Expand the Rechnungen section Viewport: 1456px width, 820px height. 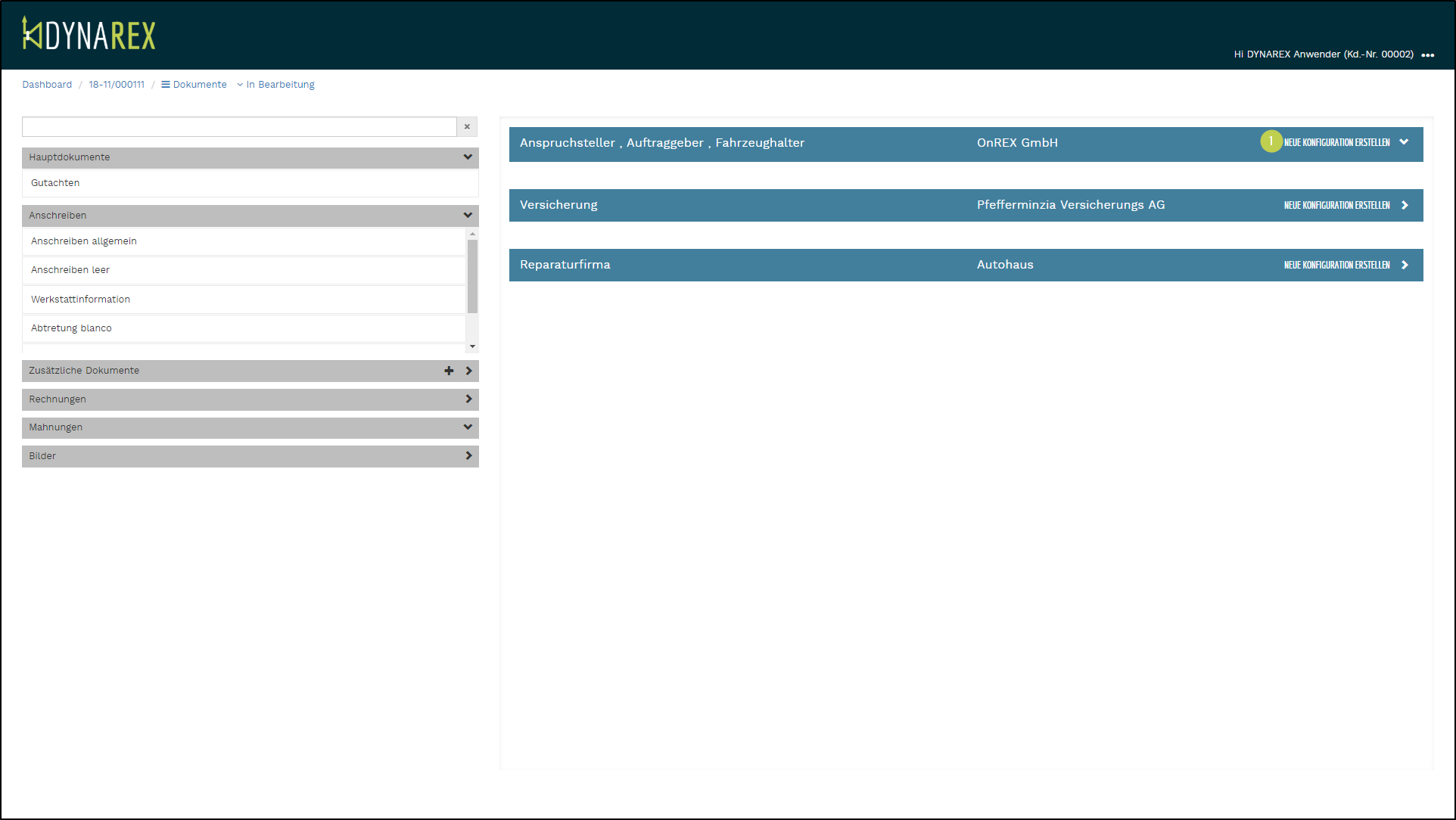coord(468,399)
